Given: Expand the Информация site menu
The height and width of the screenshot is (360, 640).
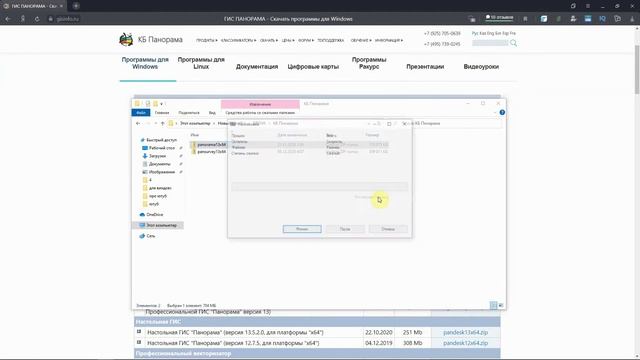Looking at the screenshot, I should click(x=389, y=40).
